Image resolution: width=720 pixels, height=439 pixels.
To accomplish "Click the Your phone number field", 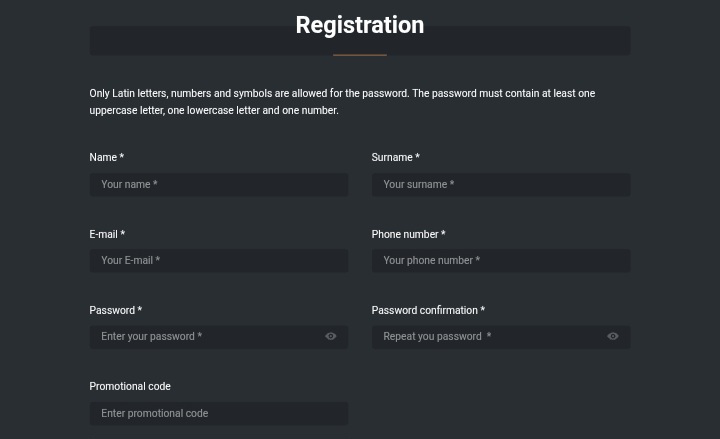I will 500,261.
